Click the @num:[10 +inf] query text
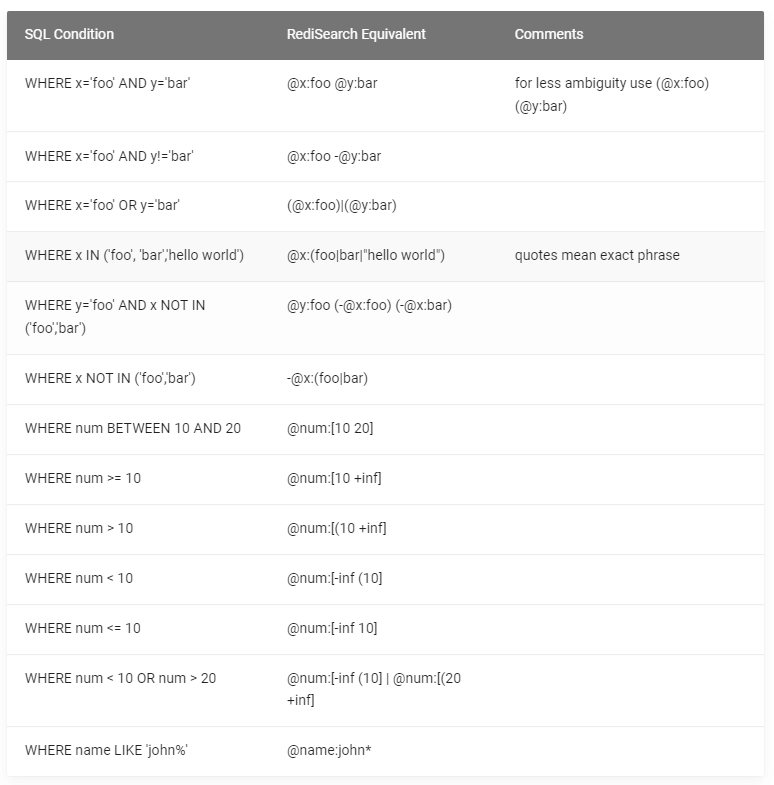 click(334, 478)
